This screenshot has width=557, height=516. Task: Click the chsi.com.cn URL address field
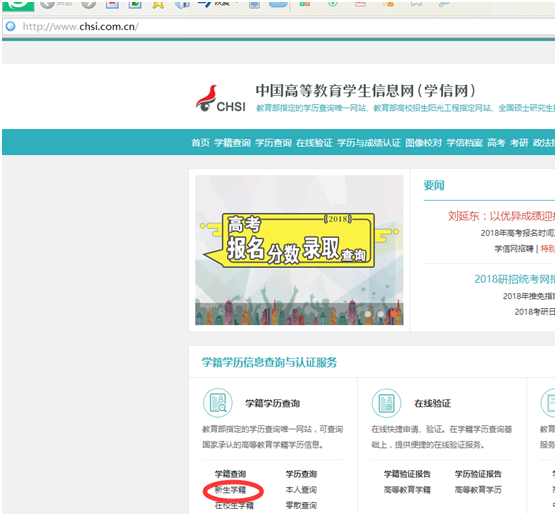pyautogui.click(x=279, y=27)
